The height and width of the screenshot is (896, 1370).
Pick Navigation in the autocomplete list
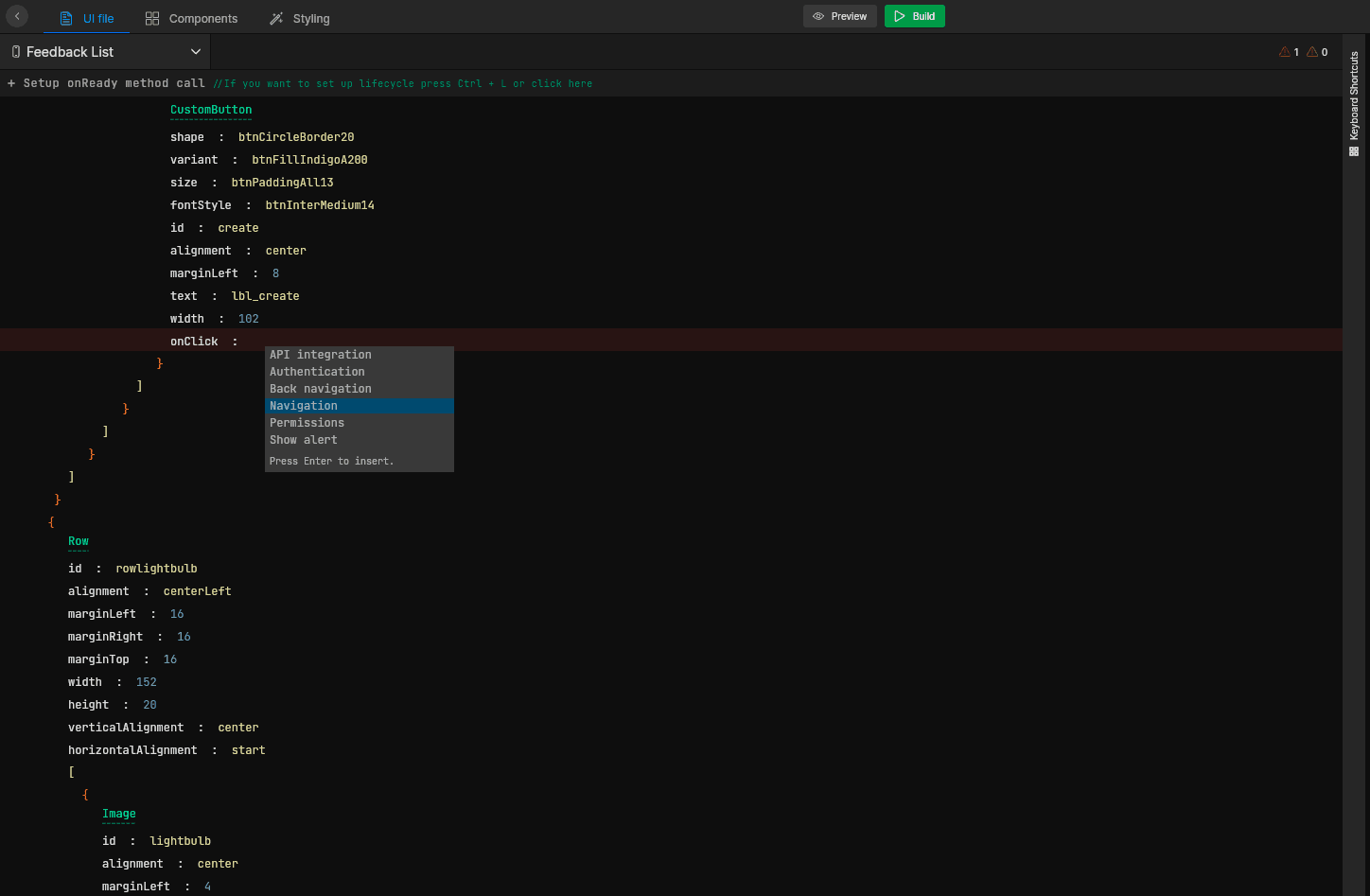coord(360,406)
